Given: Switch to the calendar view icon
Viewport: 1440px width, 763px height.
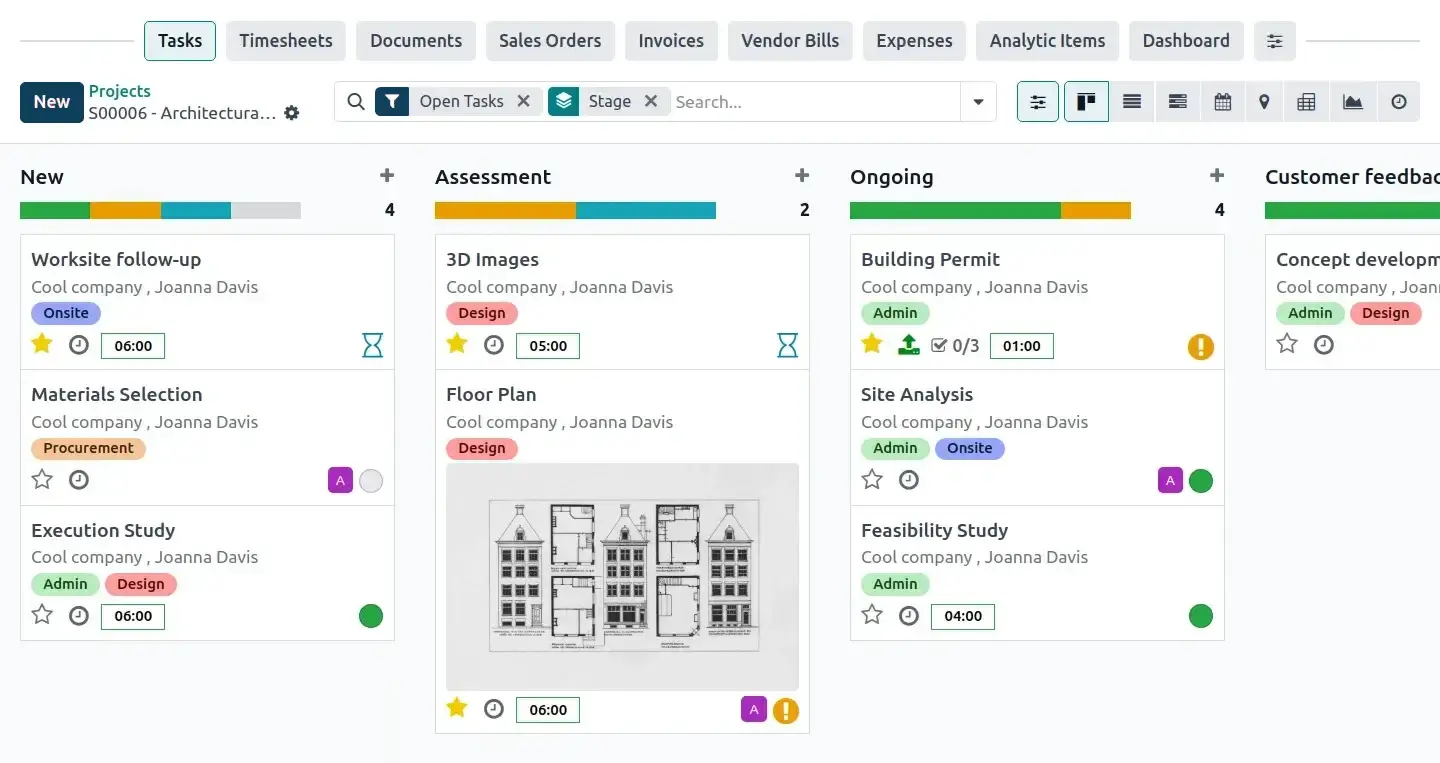Looking at the screenshot, I should pyautogui.click(x=1222, y=102).
